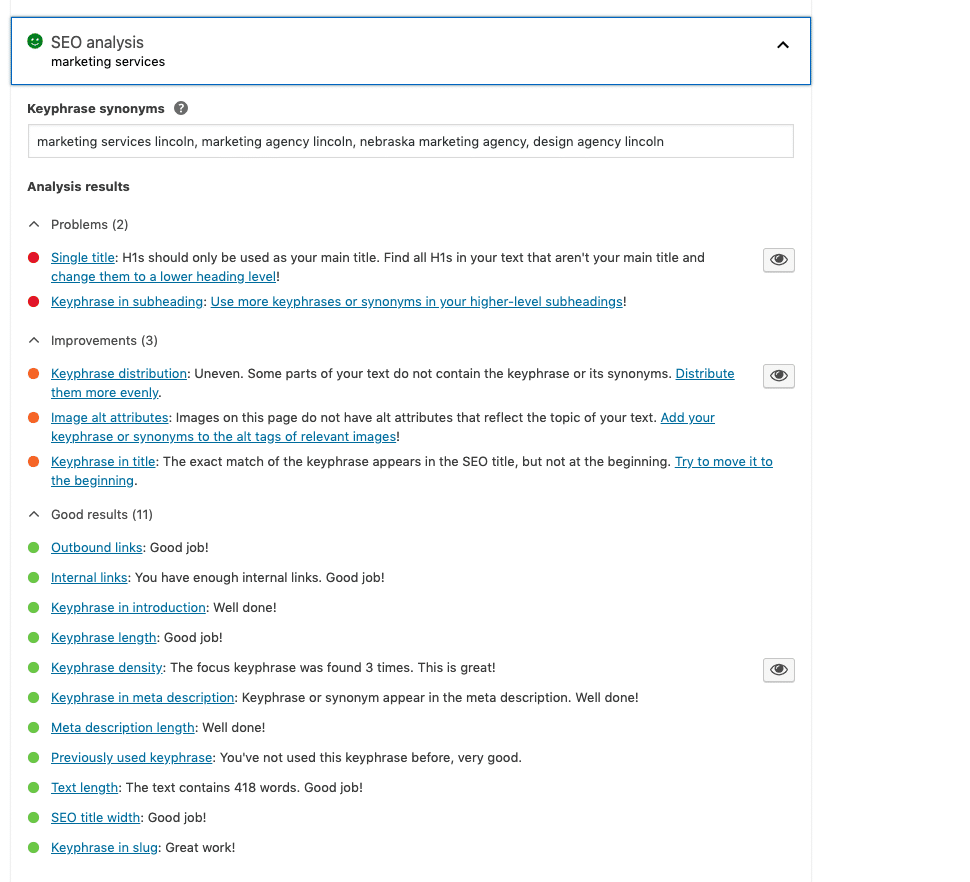
Task: Click the green smiley SEO score icon
Action: click(35, 42)
